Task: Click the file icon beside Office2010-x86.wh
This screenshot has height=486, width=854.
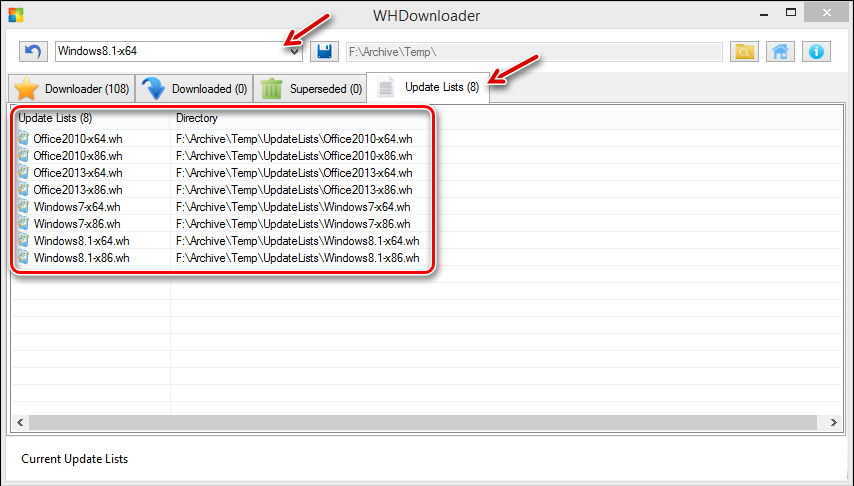Action: pyautogui.click(x=23, y=155)
